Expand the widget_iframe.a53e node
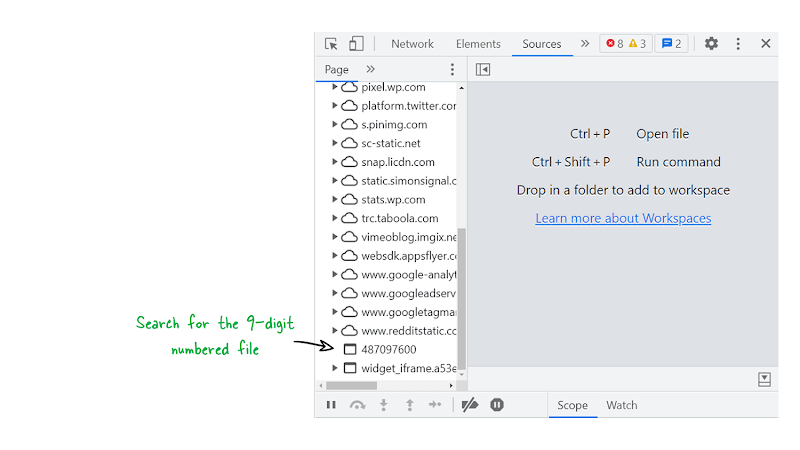 pos(335,368)
